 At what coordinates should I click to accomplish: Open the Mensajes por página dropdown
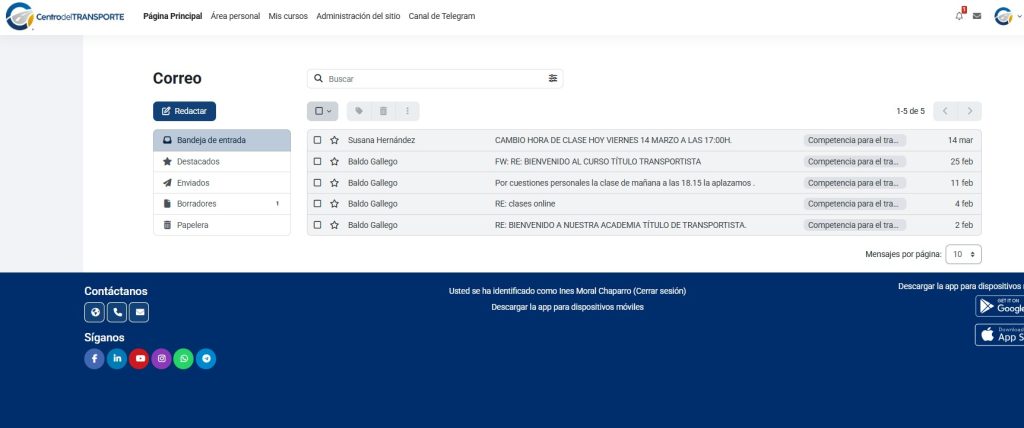[963, 254]
